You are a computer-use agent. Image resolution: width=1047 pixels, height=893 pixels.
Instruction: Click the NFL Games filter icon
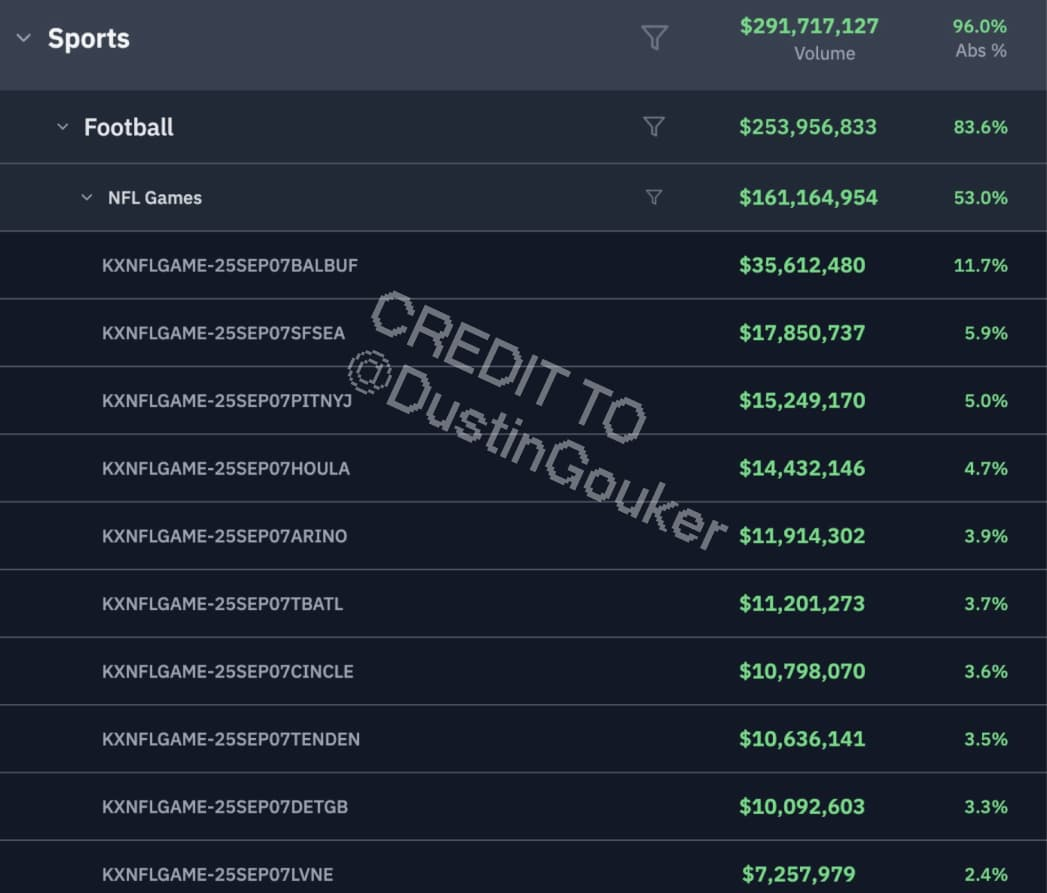(x=654, y=197)
